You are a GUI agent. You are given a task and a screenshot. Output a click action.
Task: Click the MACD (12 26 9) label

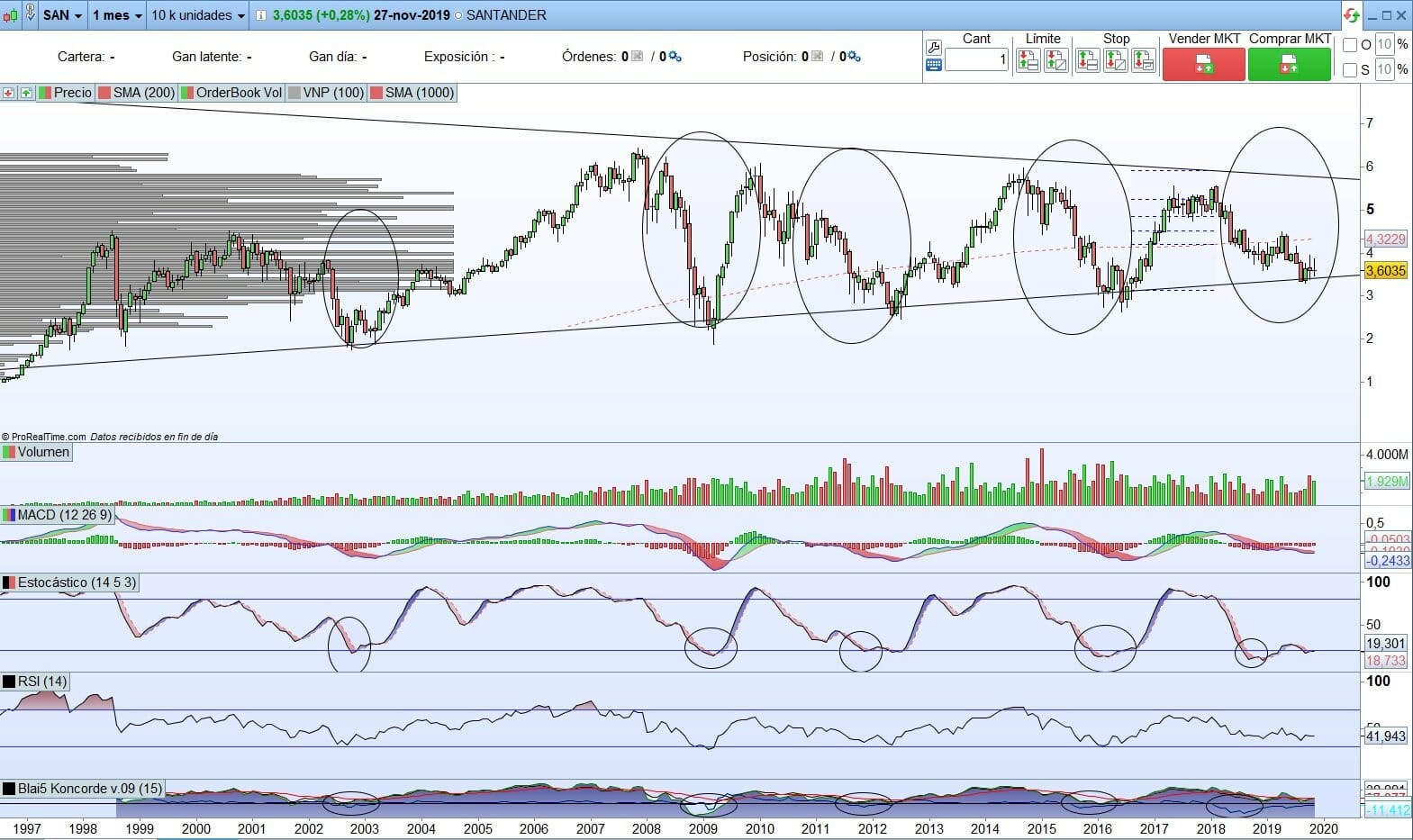[65, 515]
